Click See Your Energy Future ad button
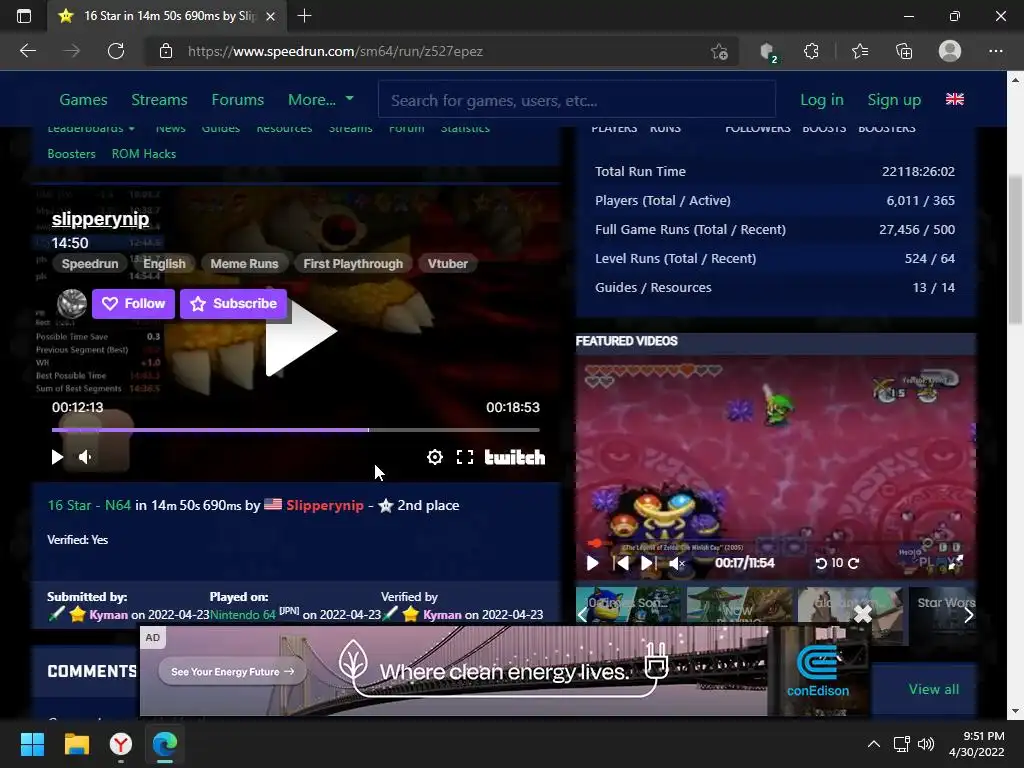The image size is (1024, 768). pyautogui.click(x=232, y=671)
